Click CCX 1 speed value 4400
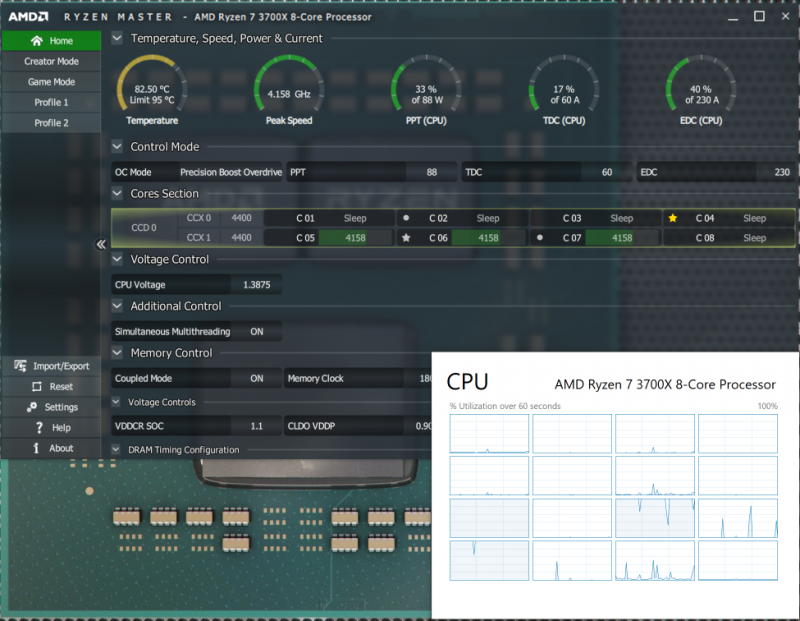The height and width of the screenshot is (621, 800). 241,238
